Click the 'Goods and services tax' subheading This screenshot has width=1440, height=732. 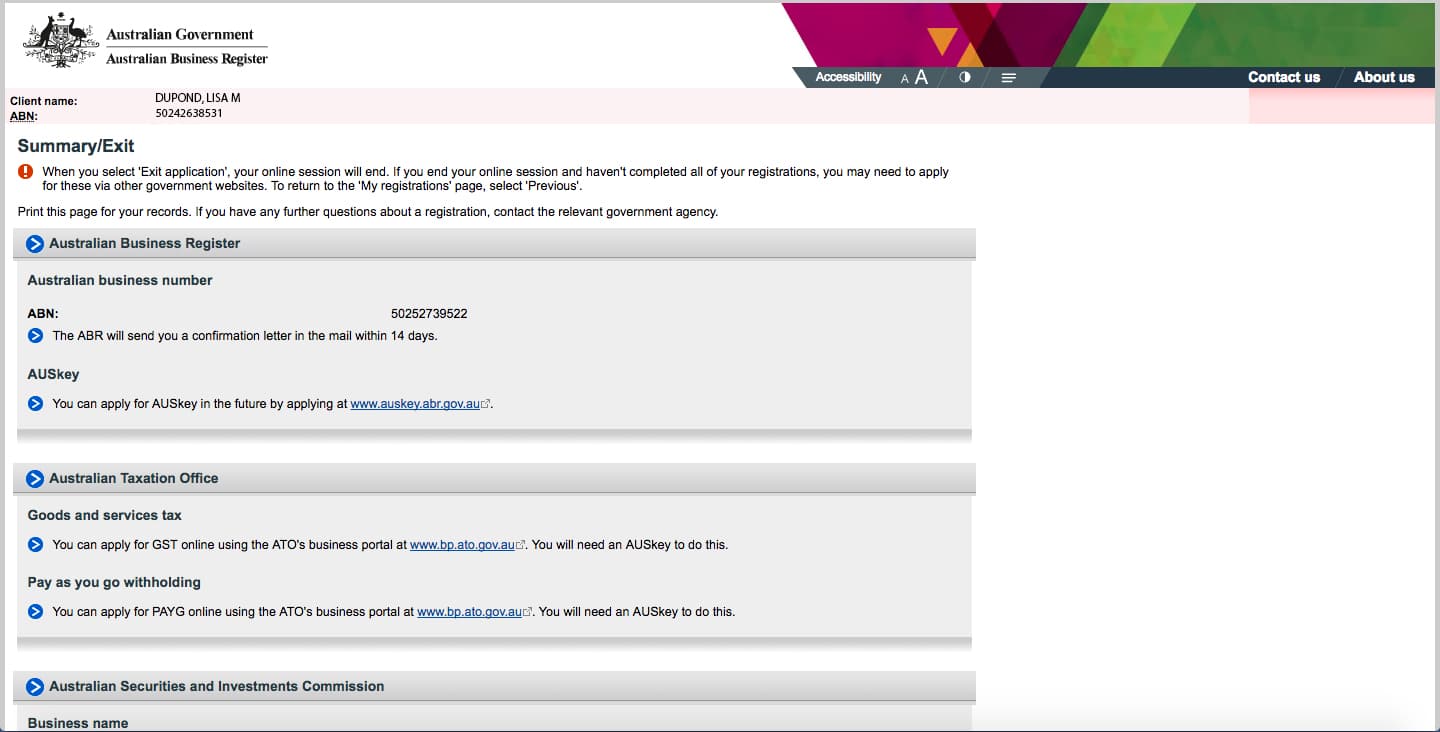pyautogui.click(x=105, y=515)
